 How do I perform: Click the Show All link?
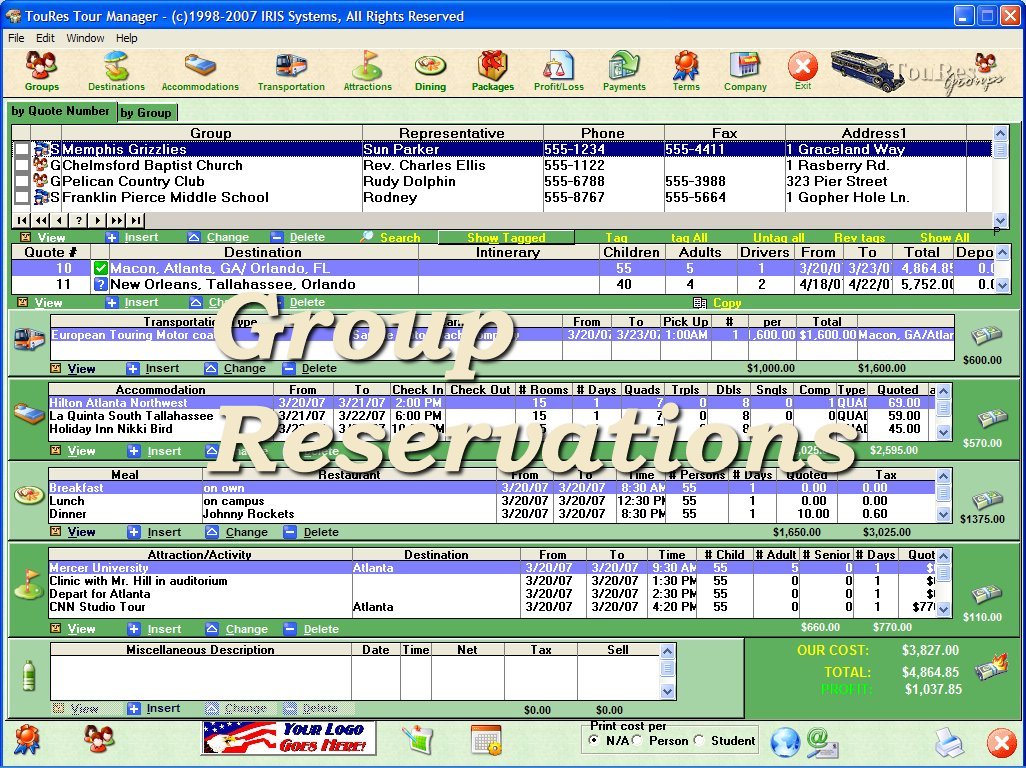click(x=944, y=237)
